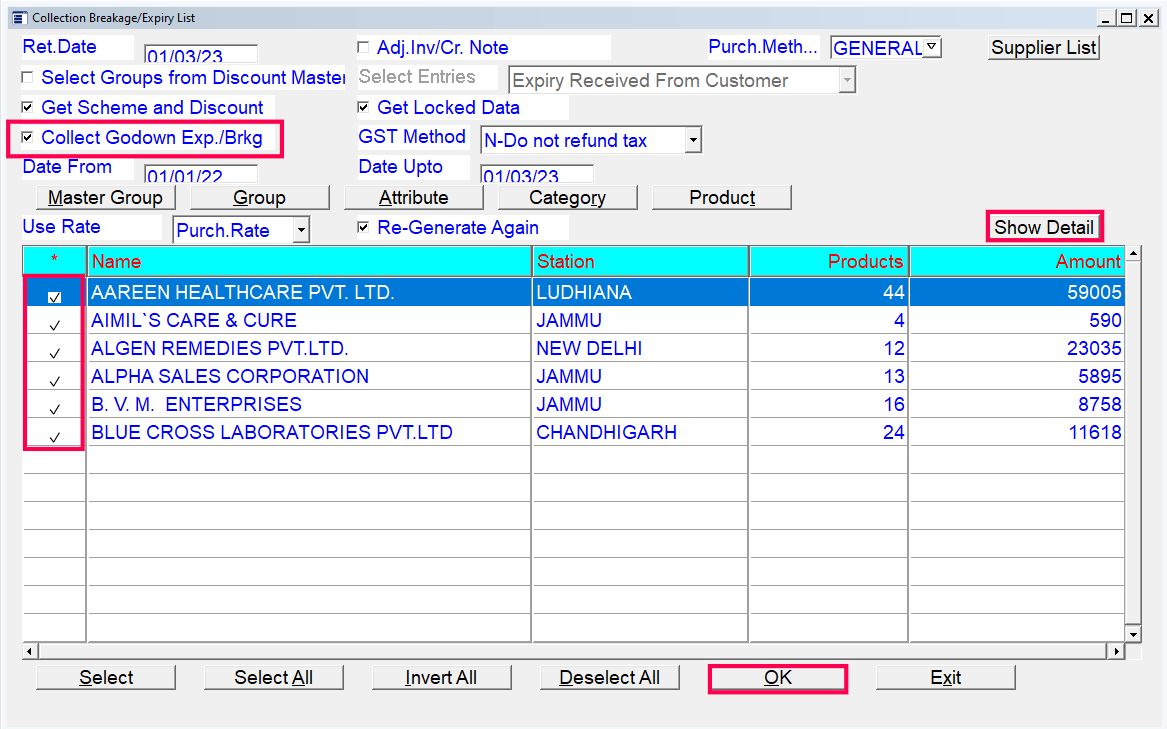Click the Invert All button
The width and height of the screenshot is (1167, 729).
441,677
